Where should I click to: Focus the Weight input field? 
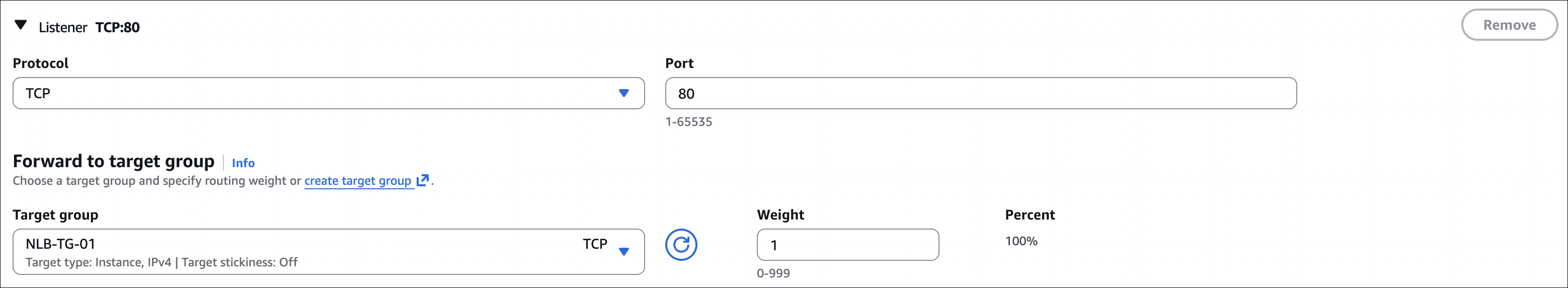pos(847,245)
